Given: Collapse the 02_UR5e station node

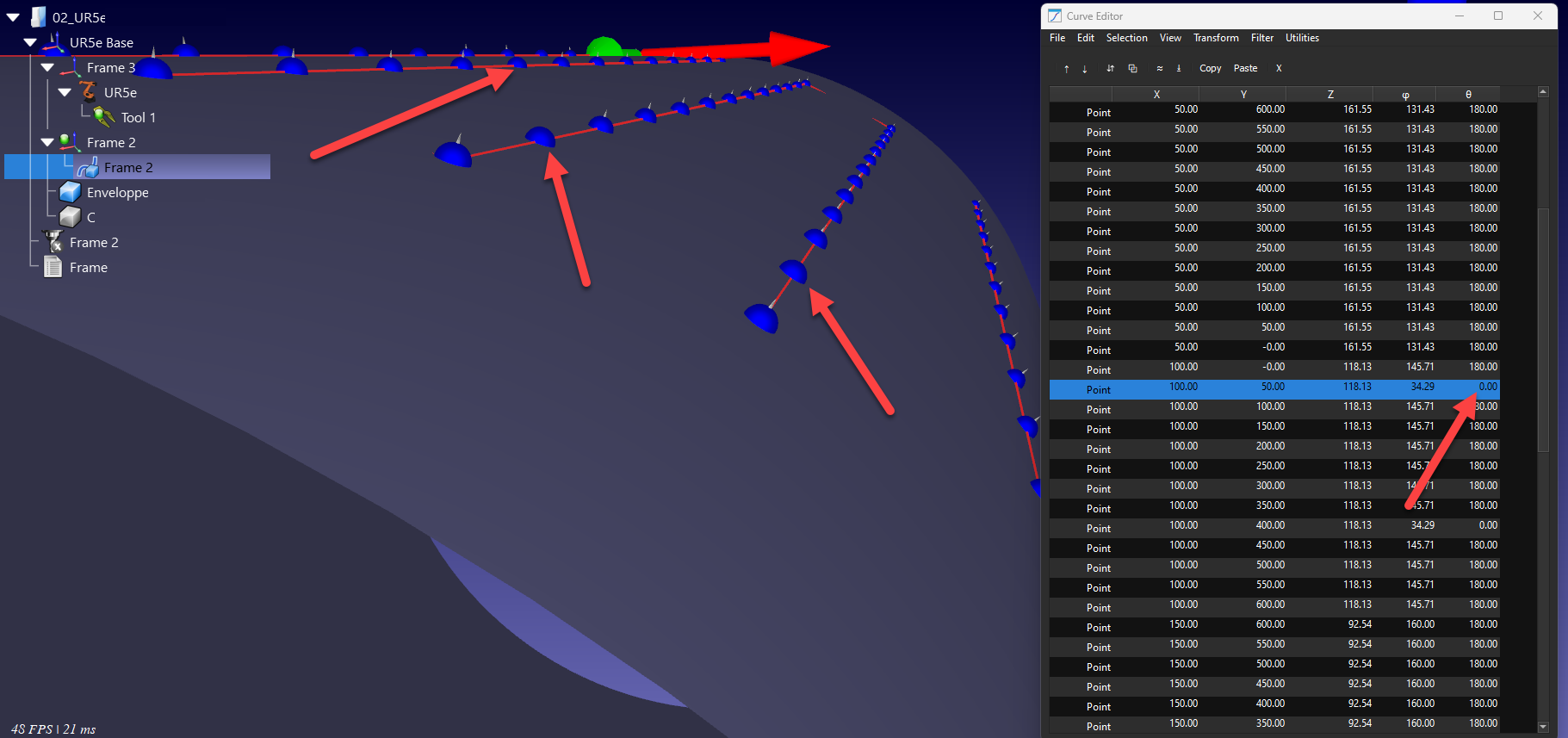Looking at the screenshot, I should tap(13, 17).
